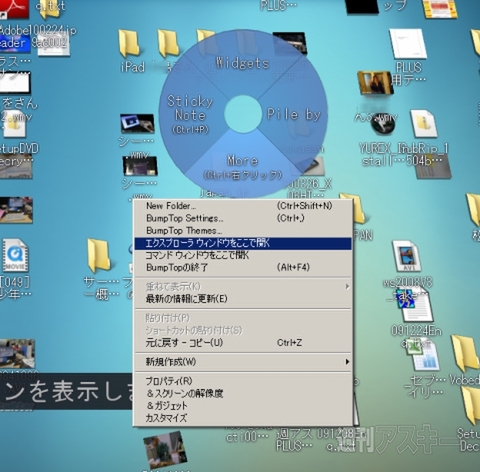The height and width of the screenshot is (472, 480).
Task: Choose 元に戻す - コピー(U) entry
Action: coord(243,343)
